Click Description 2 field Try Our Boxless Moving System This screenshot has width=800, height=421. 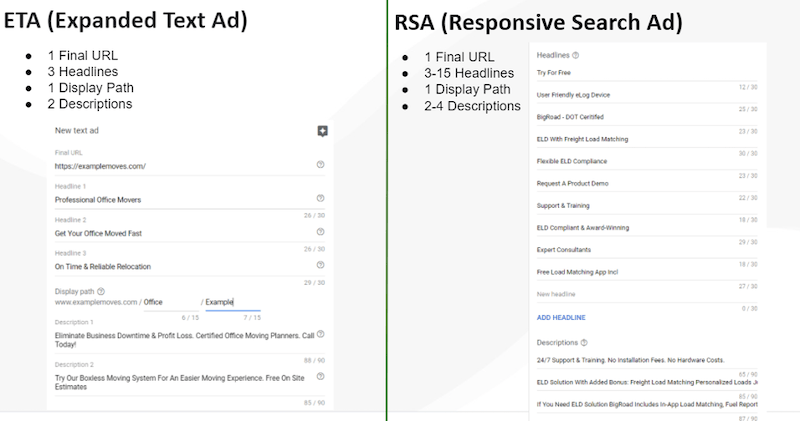pyautogui.click(x=190, y=382)
